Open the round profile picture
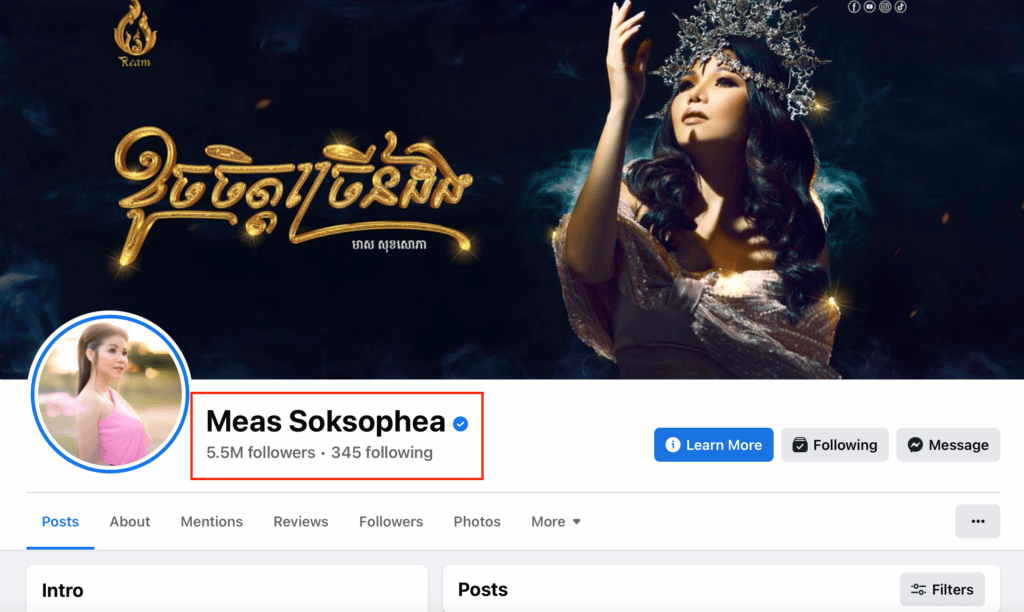Viewport: 1024px width, 612px height. tap(109, 394)
